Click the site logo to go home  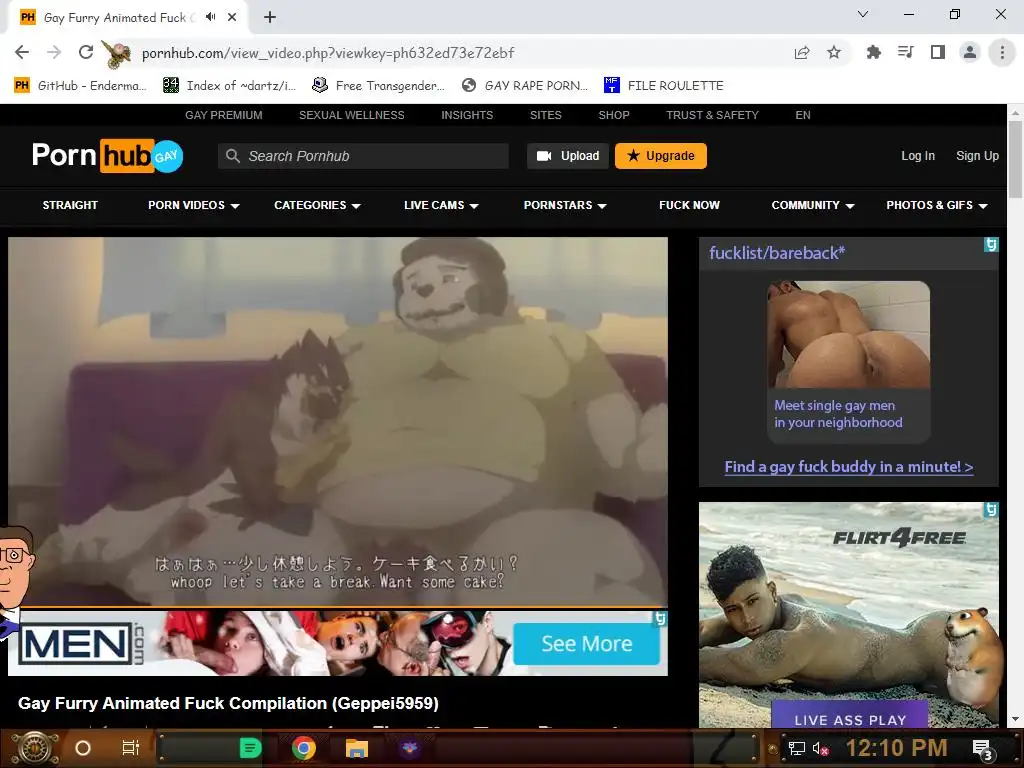108,155
